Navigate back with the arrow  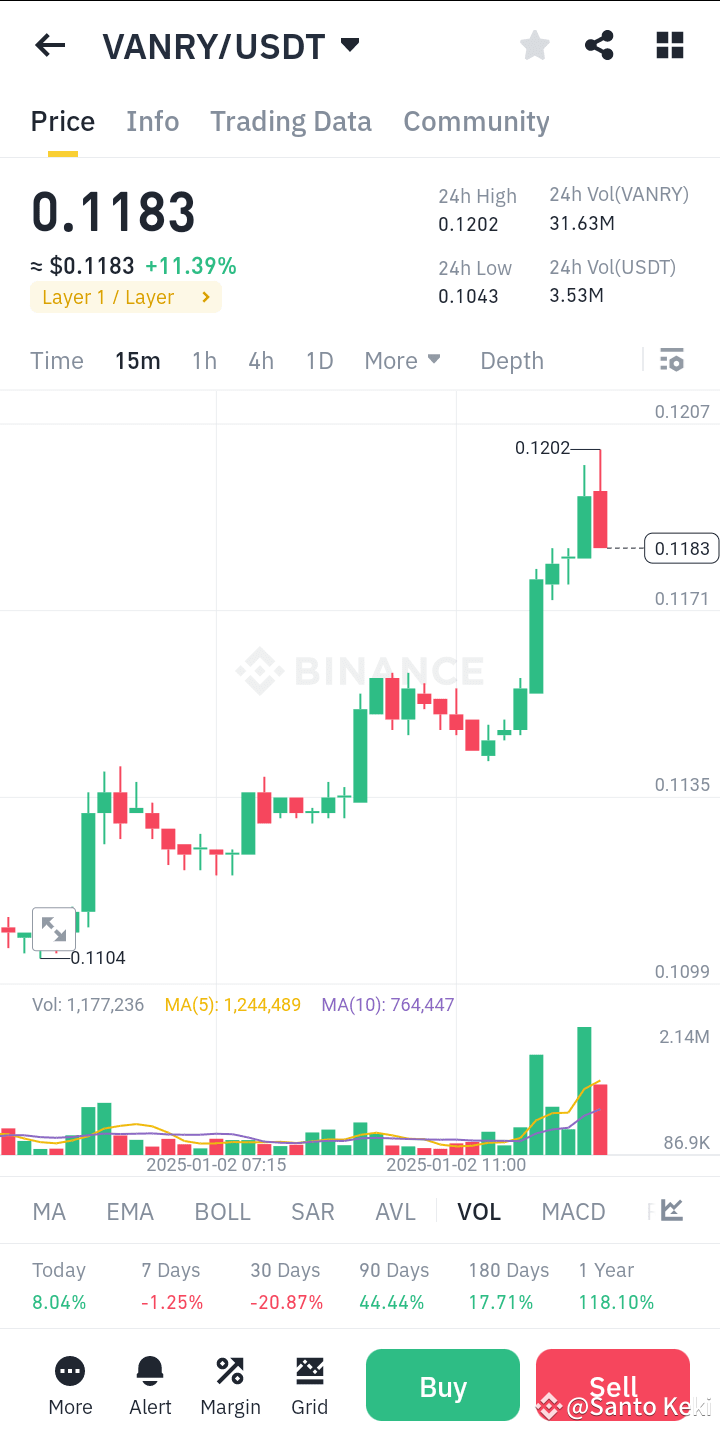[x=50, y=45]
